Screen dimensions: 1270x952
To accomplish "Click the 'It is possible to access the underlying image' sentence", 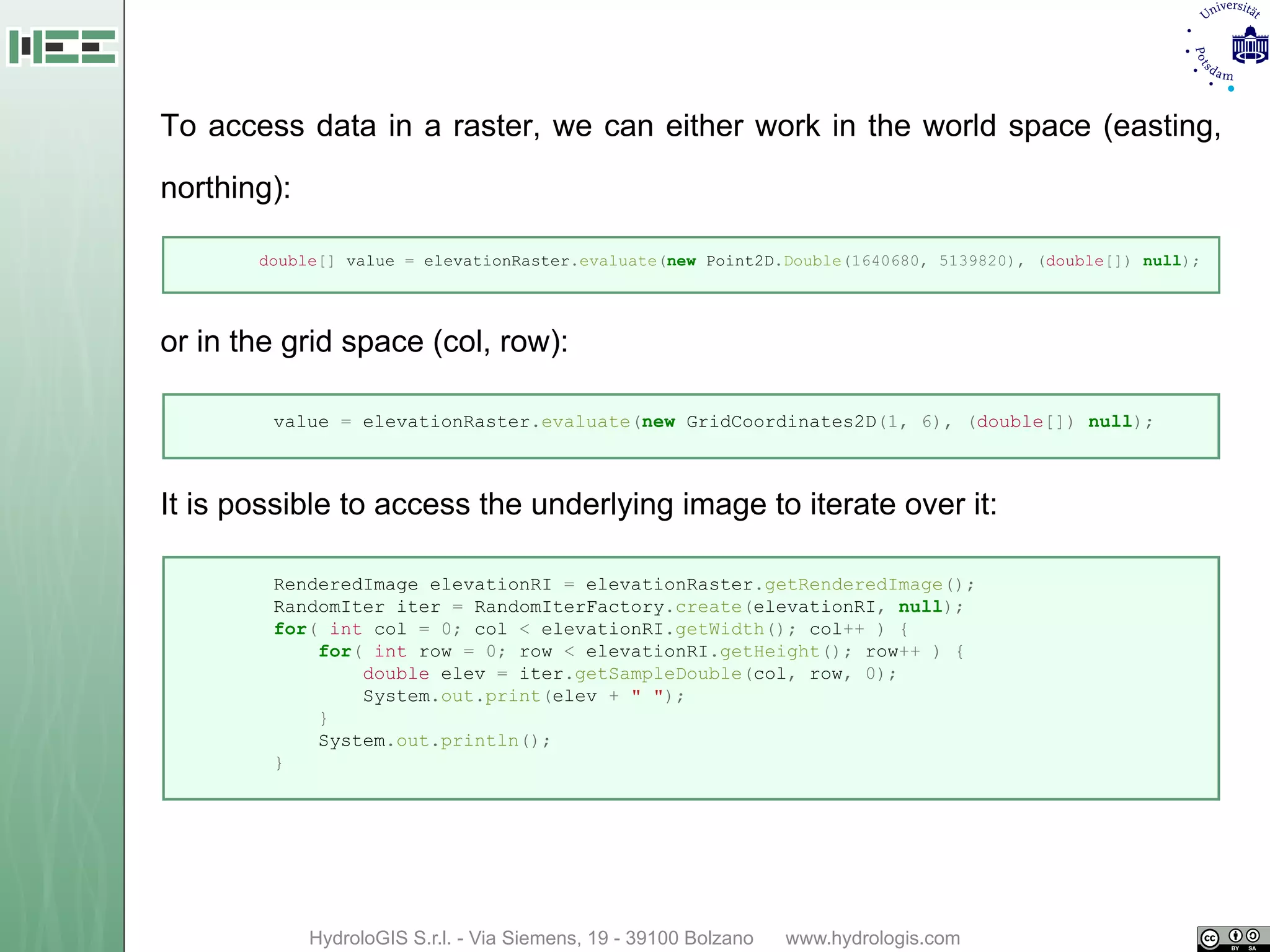I will pyautogui.click(x=579, y=504).
